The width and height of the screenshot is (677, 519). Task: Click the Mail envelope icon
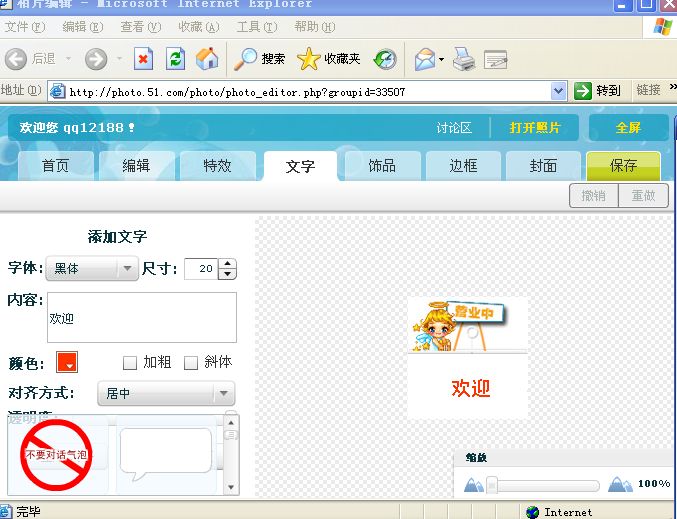(425, 59)
